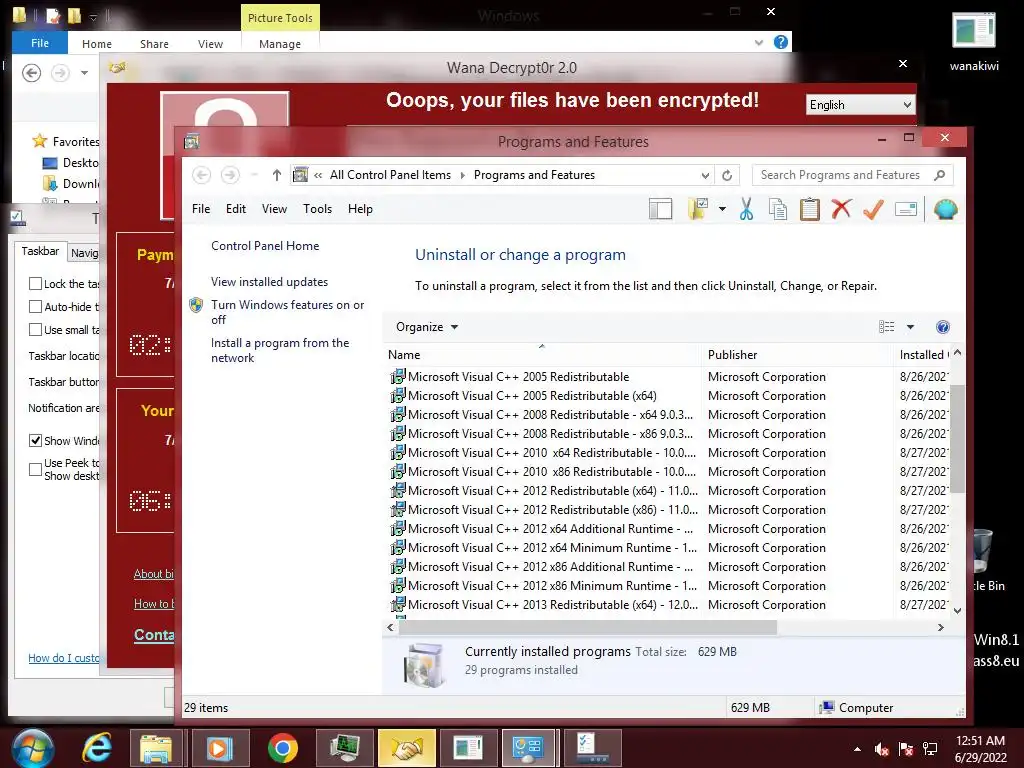1024x768 pixels.
Task: Click the blue help icon beside view options
Action: coord(942,327)
